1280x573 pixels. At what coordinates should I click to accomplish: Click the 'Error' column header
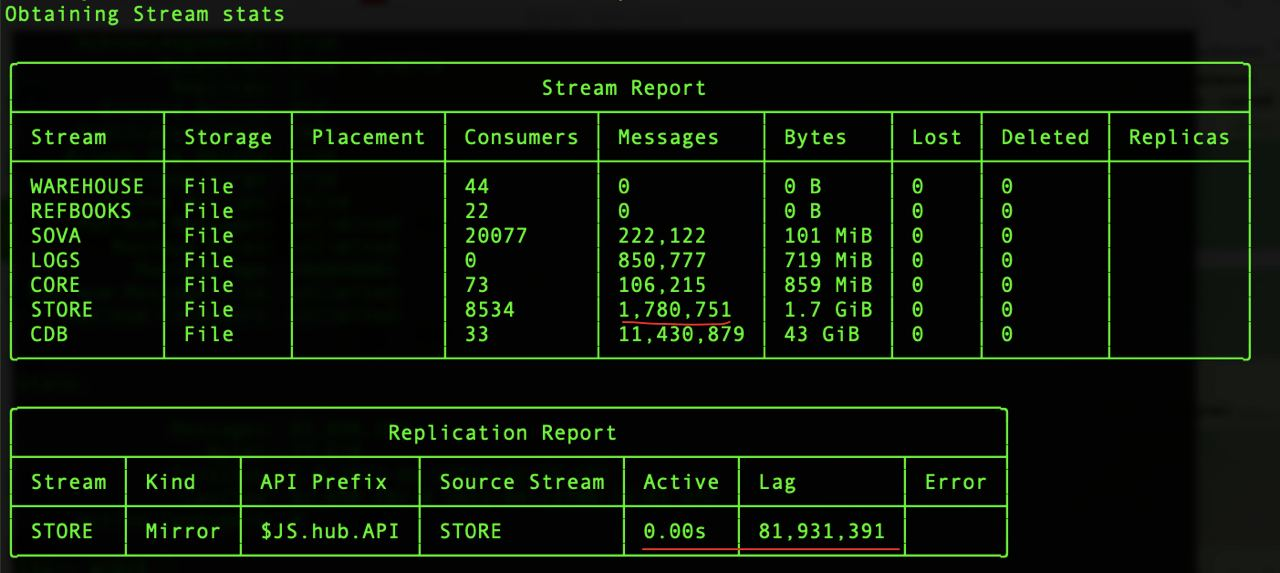point(955,482)
